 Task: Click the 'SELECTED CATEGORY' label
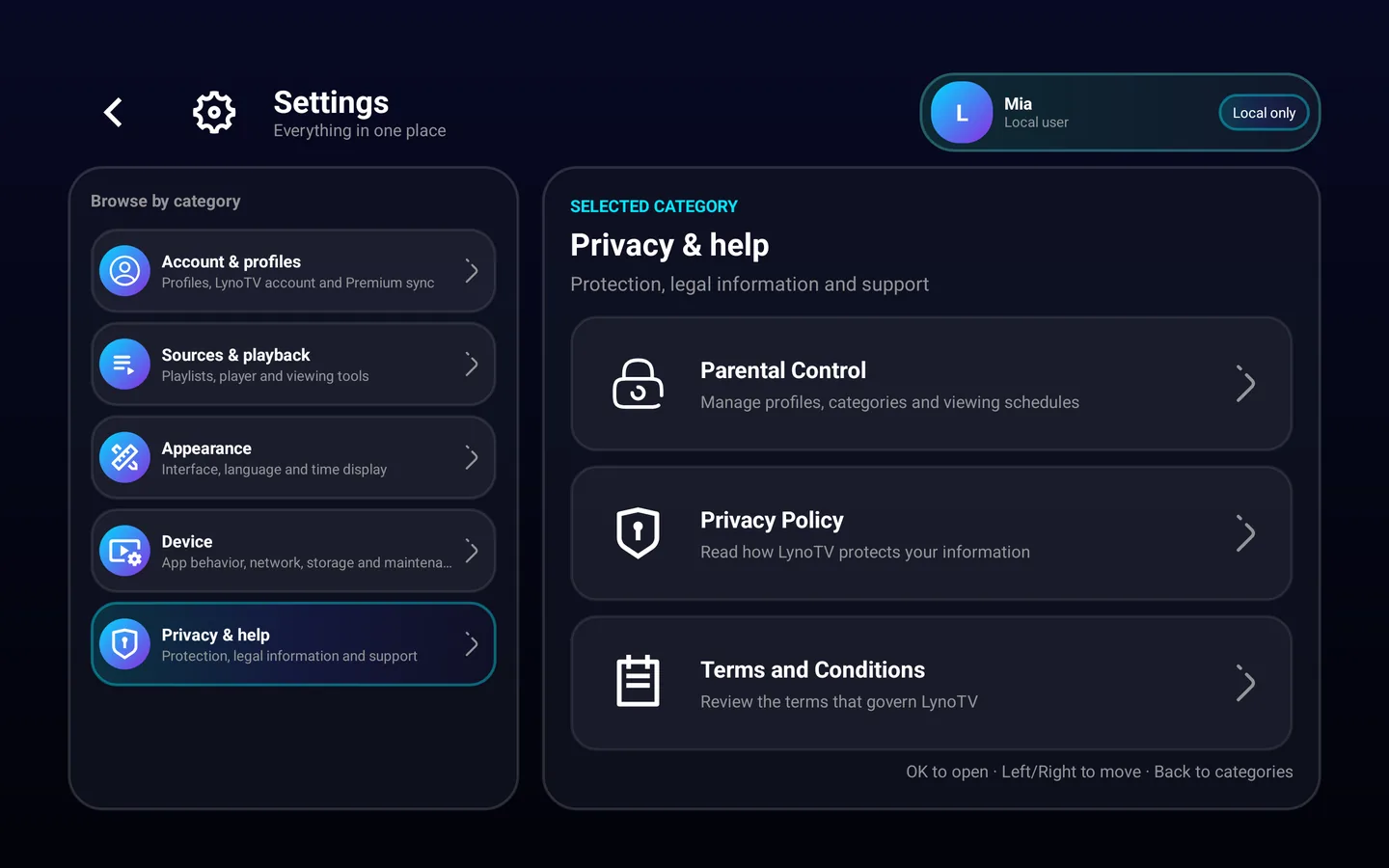[x=654, y=206]
